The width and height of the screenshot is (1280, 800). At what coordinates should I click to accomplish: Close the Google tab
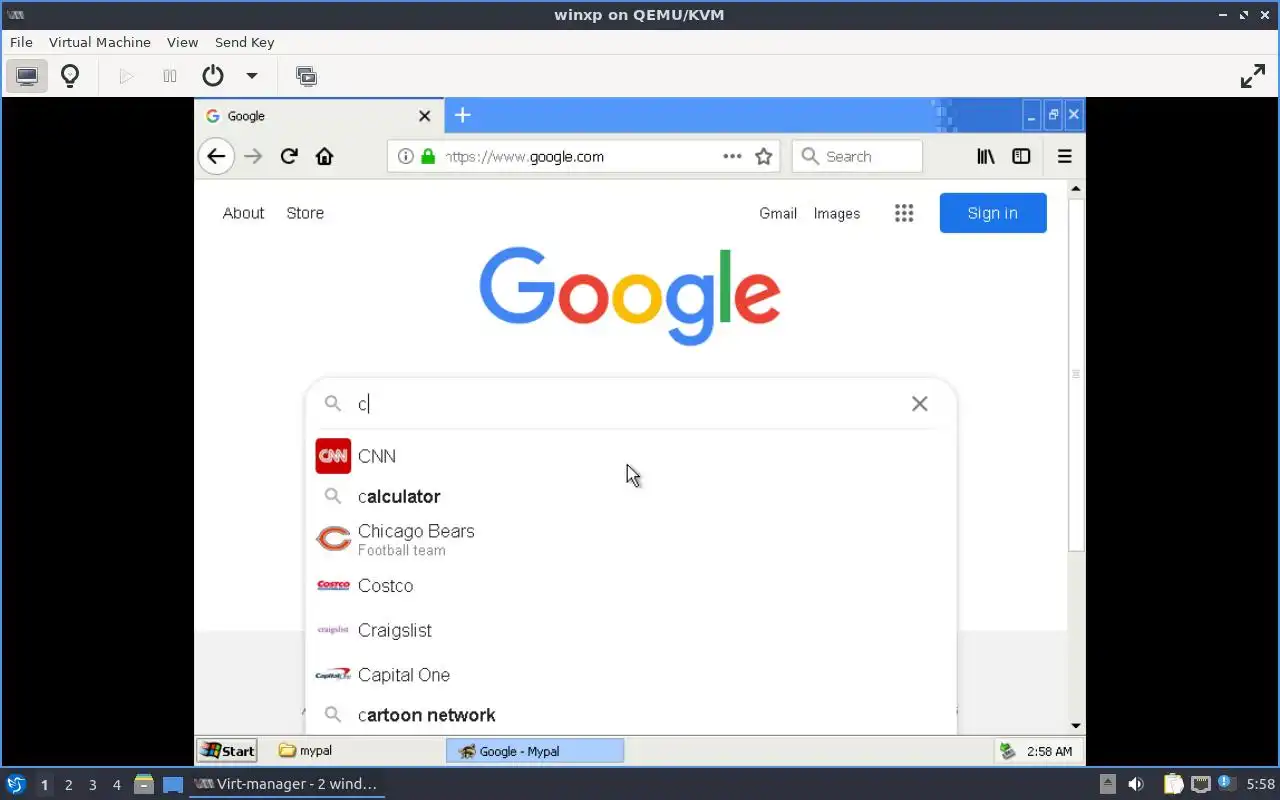pyautogui.click(x=424, y=116)
